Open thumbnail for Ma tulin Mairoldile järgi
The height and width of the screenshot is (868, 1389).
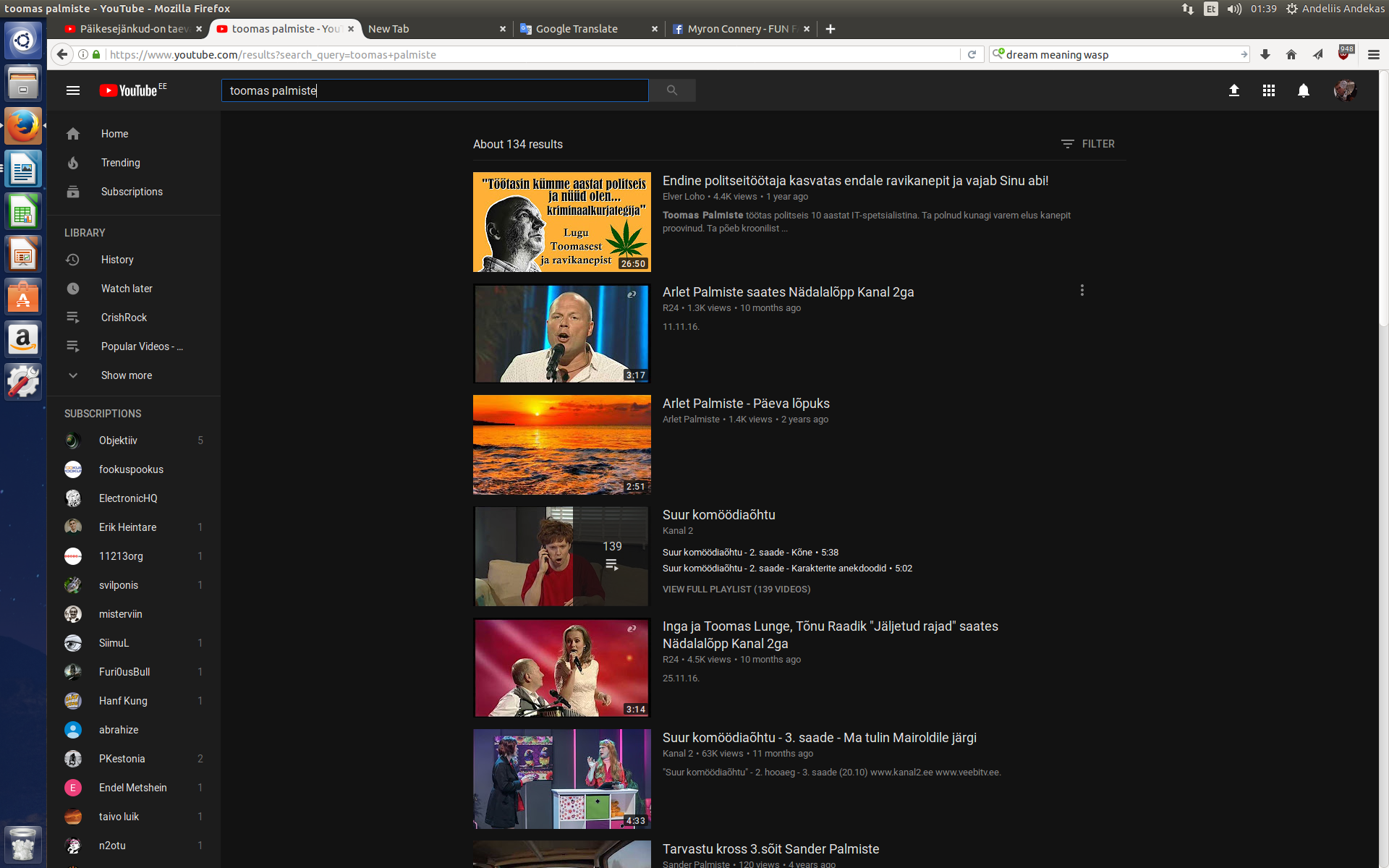562,779
